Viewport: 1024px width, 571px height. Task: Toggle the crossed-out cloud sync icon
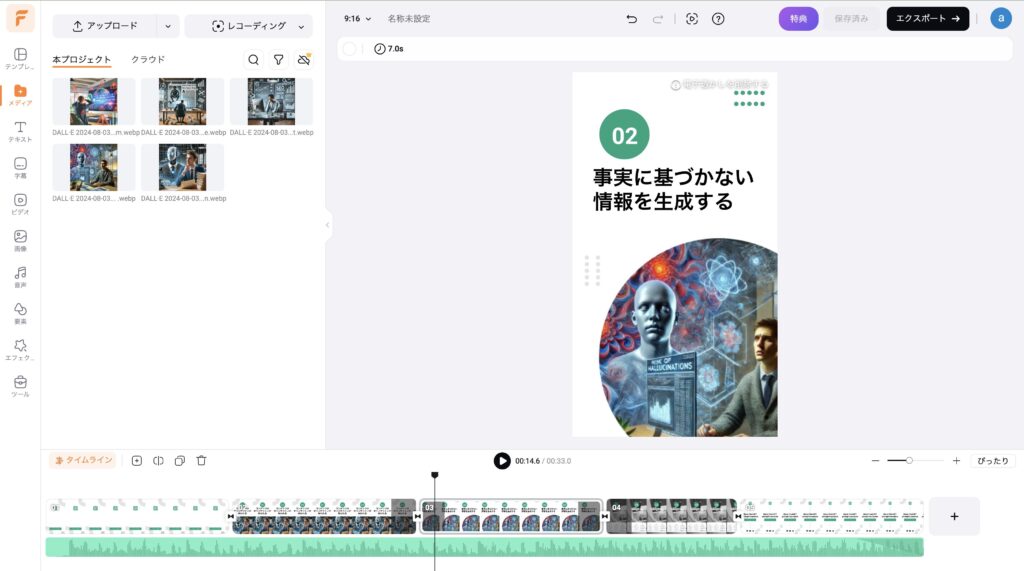point(304,60)
